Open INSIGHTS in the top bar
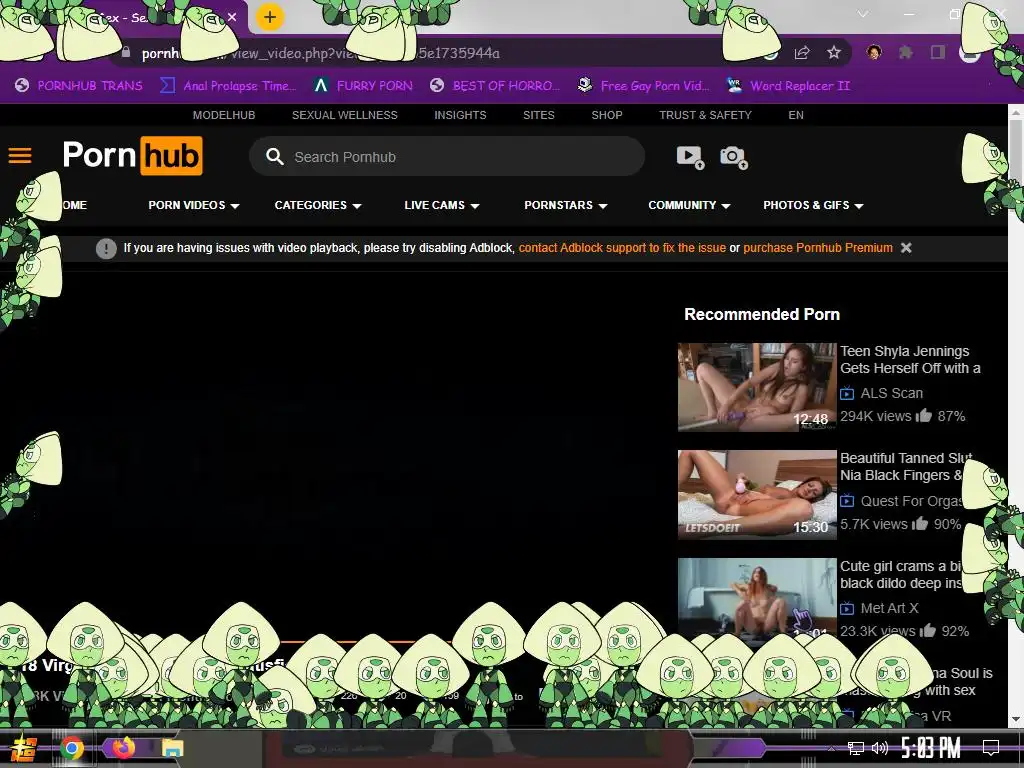Screen dimensions: 1024x768 460,115
